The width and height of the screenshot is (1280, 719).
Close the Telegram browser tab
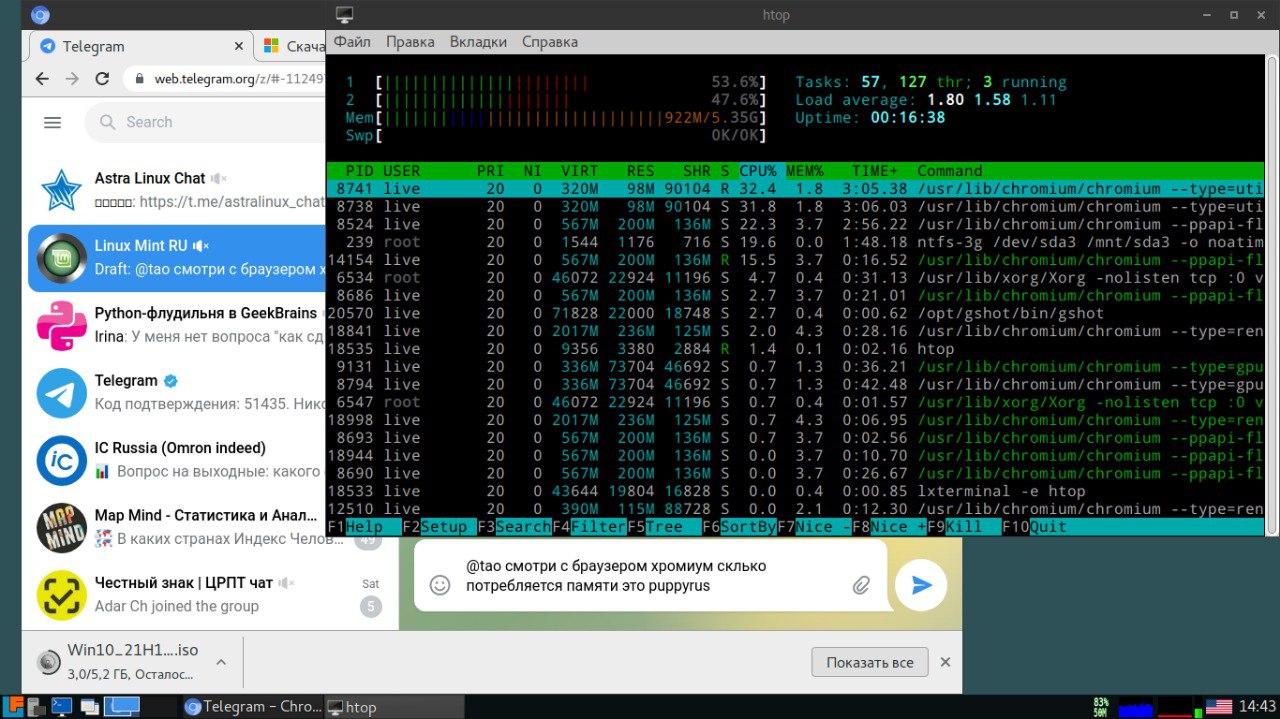pyautogui.click(x=239, y=46)
